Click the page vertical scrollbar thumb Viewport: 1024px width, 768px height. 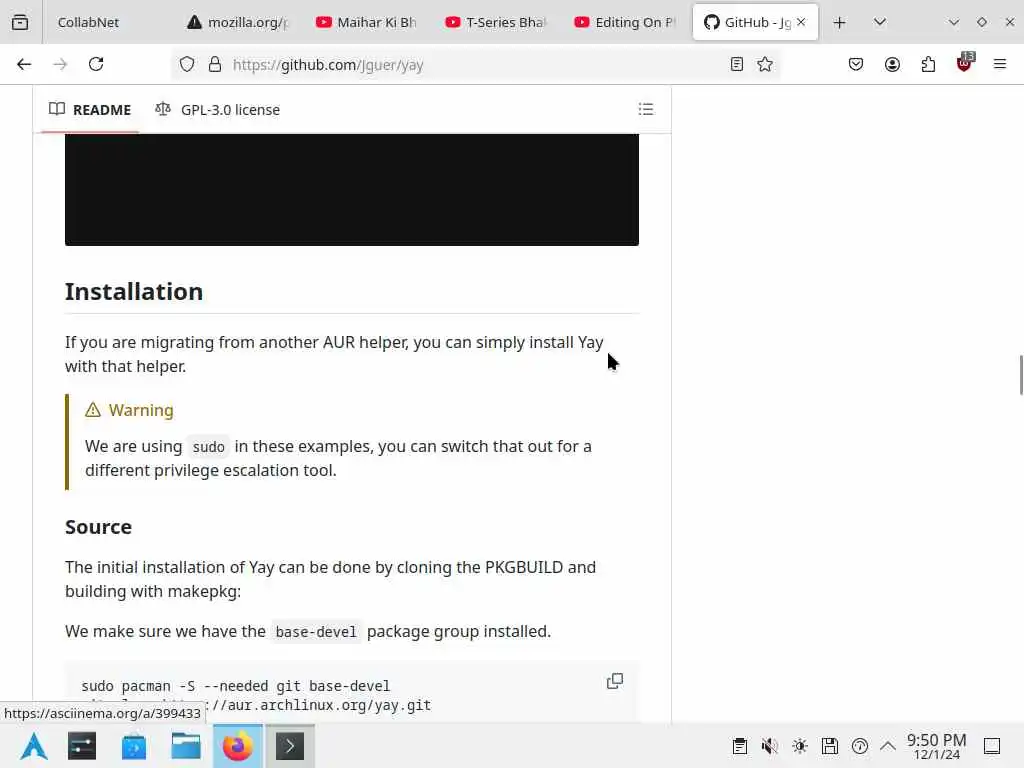(x=1021, y=375)
